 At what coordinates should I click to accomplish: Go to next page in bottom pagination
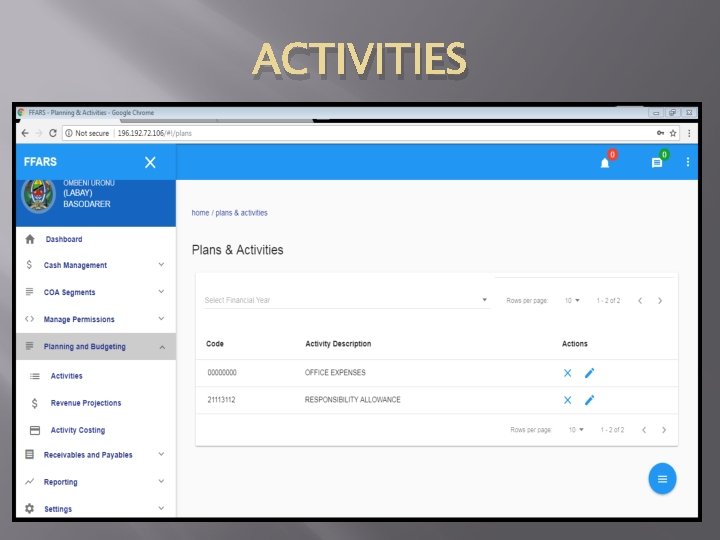pyautogui.click(x=664, y=430)
